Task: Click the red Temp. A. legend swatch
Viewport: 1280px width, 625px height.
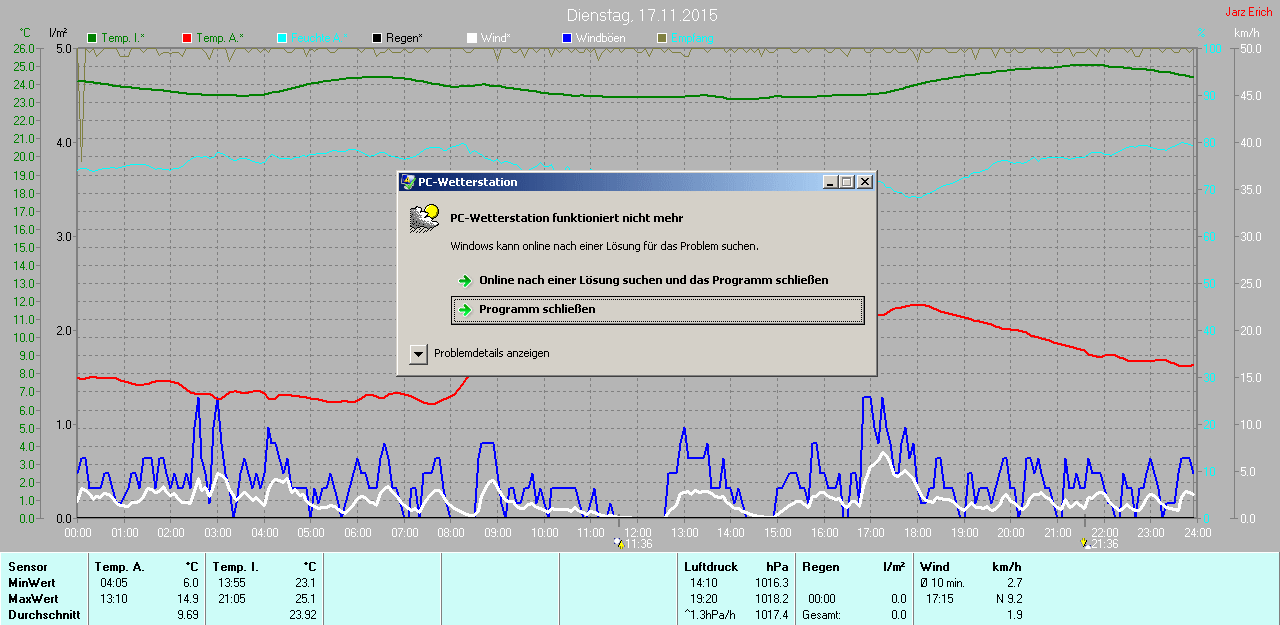Action: click(187, 38)
